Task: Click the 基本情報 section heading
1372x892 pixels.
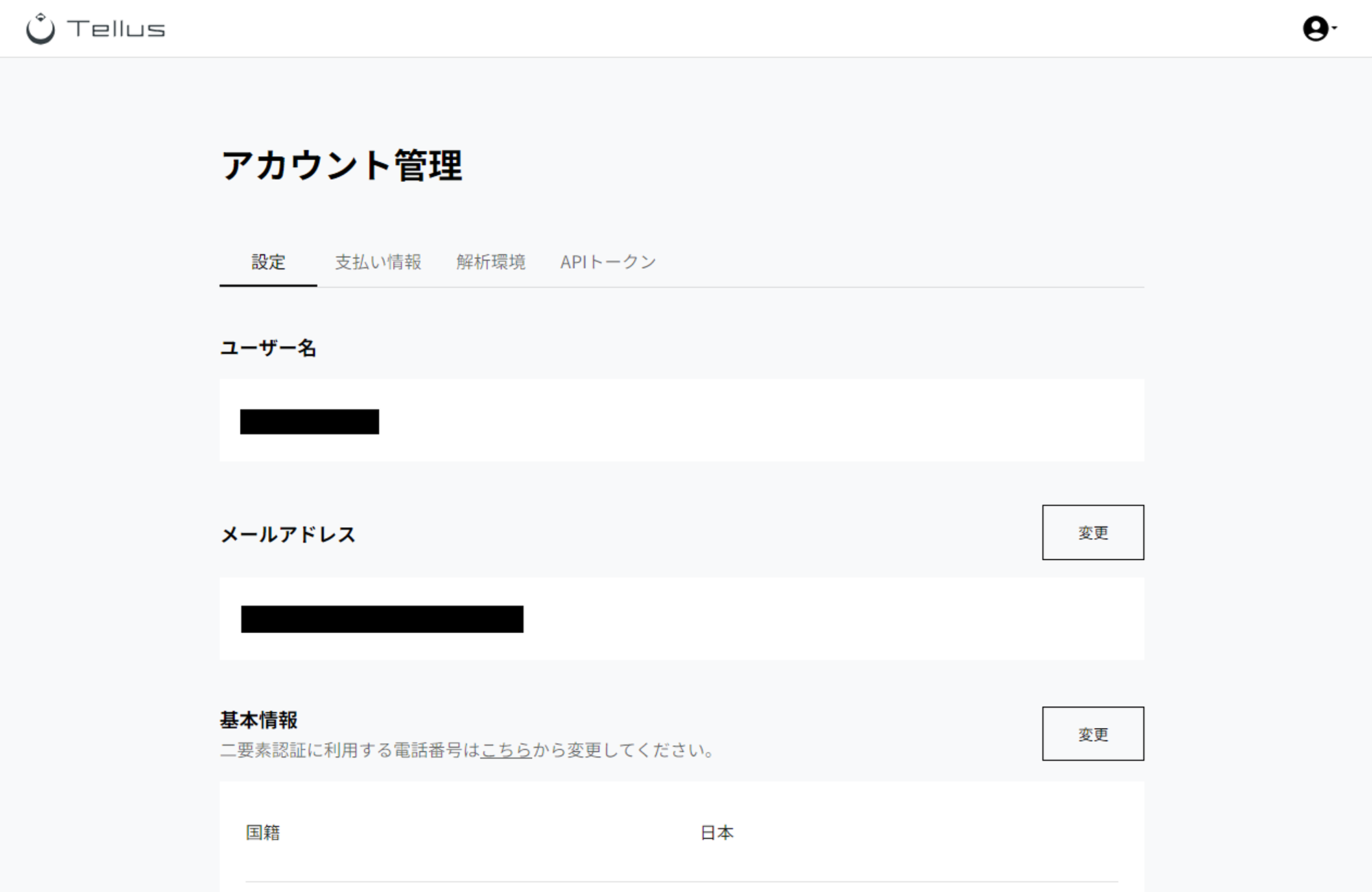Action: pos(259,720)
